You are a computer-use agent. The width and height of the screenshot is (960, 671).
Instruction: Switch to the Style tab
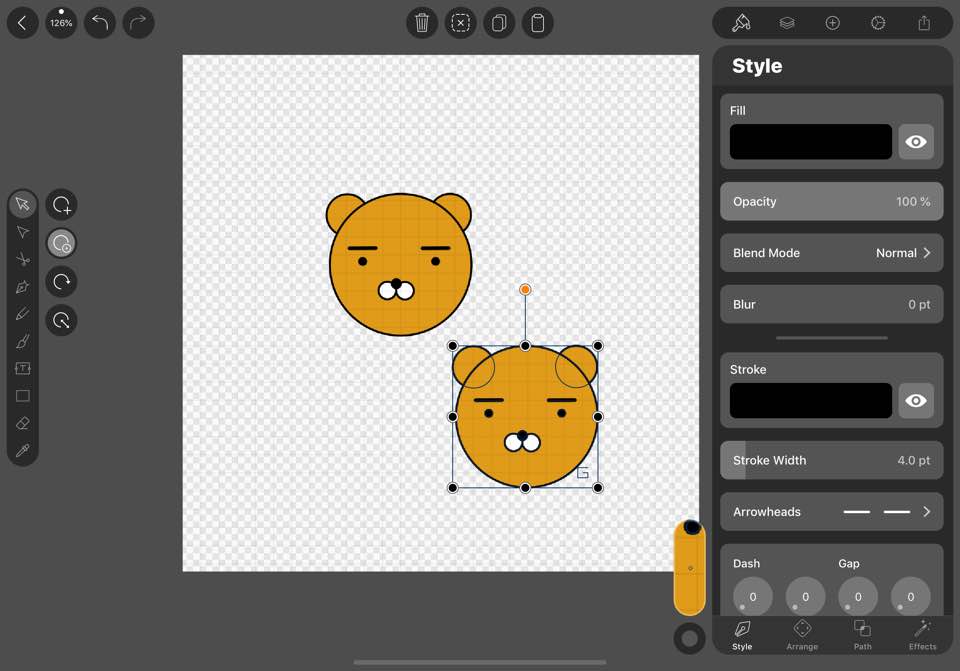pyautogui.click(x=742, y=635)
